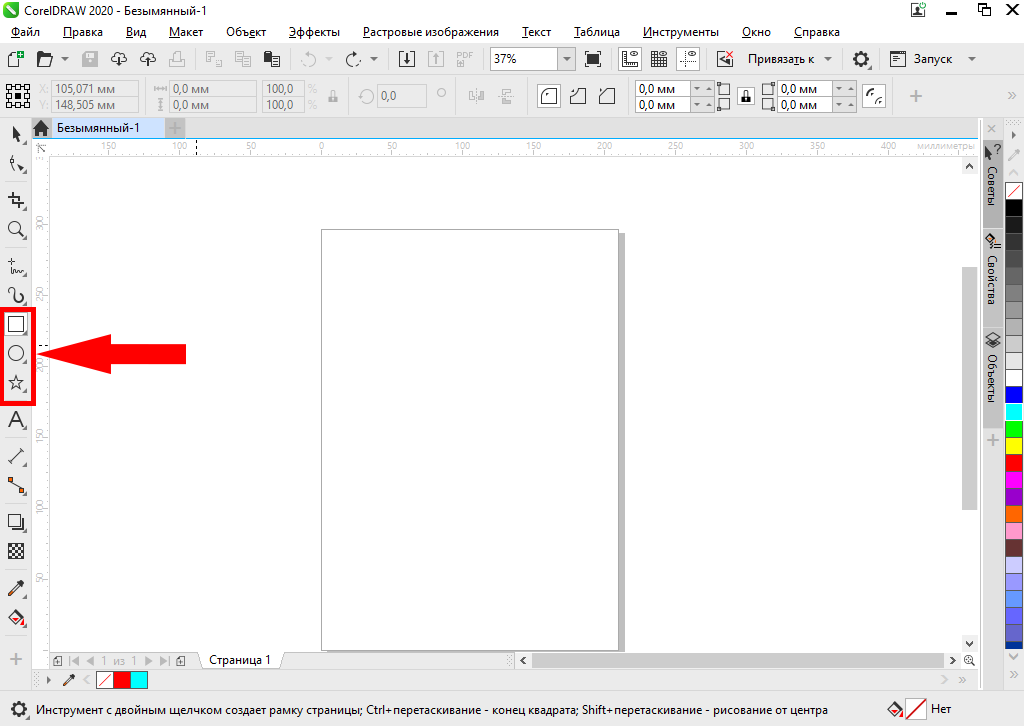
Task: Toggle the corner radius lock
Action: coord(745,96)
